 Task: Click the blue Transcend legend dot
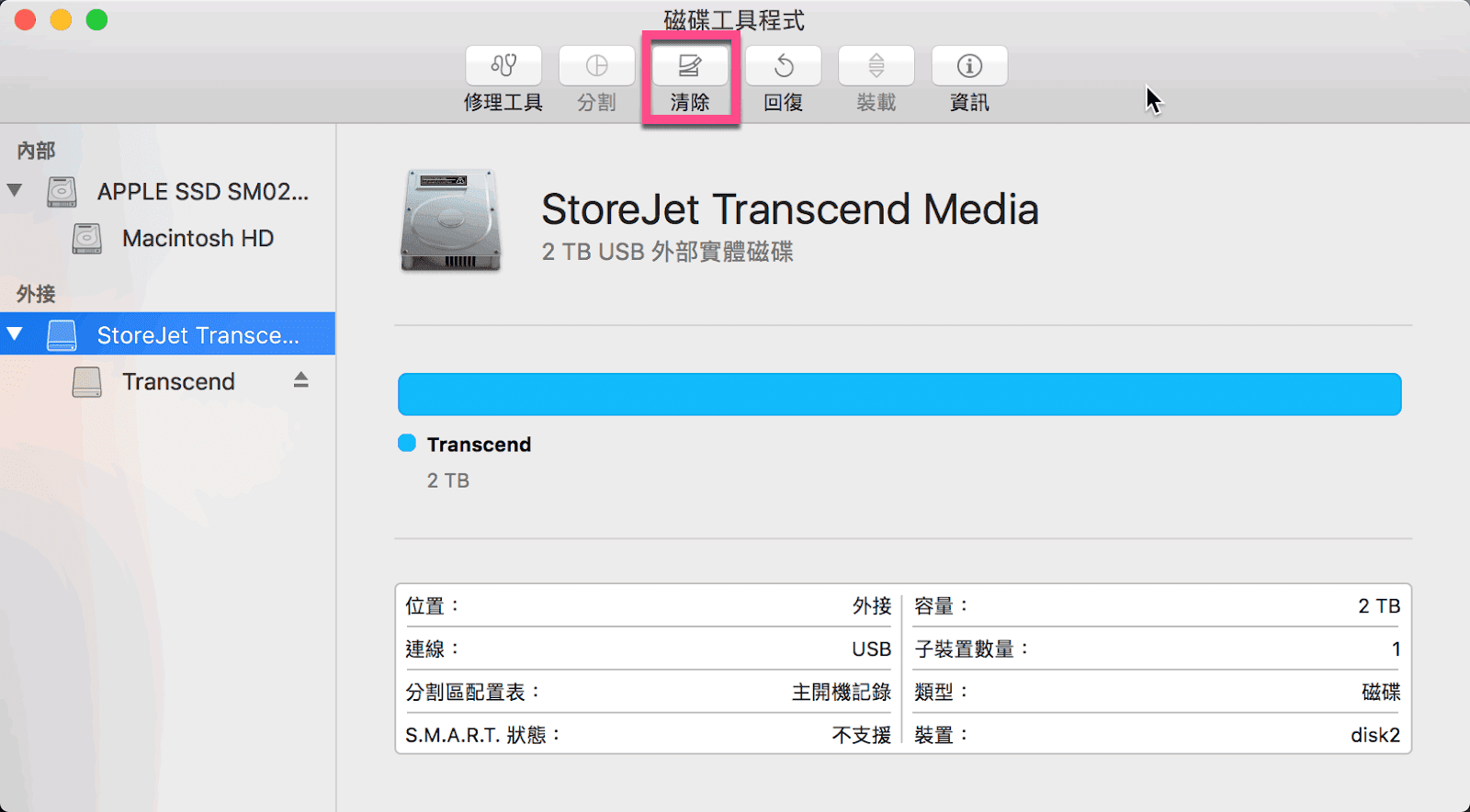coord(407,444)
